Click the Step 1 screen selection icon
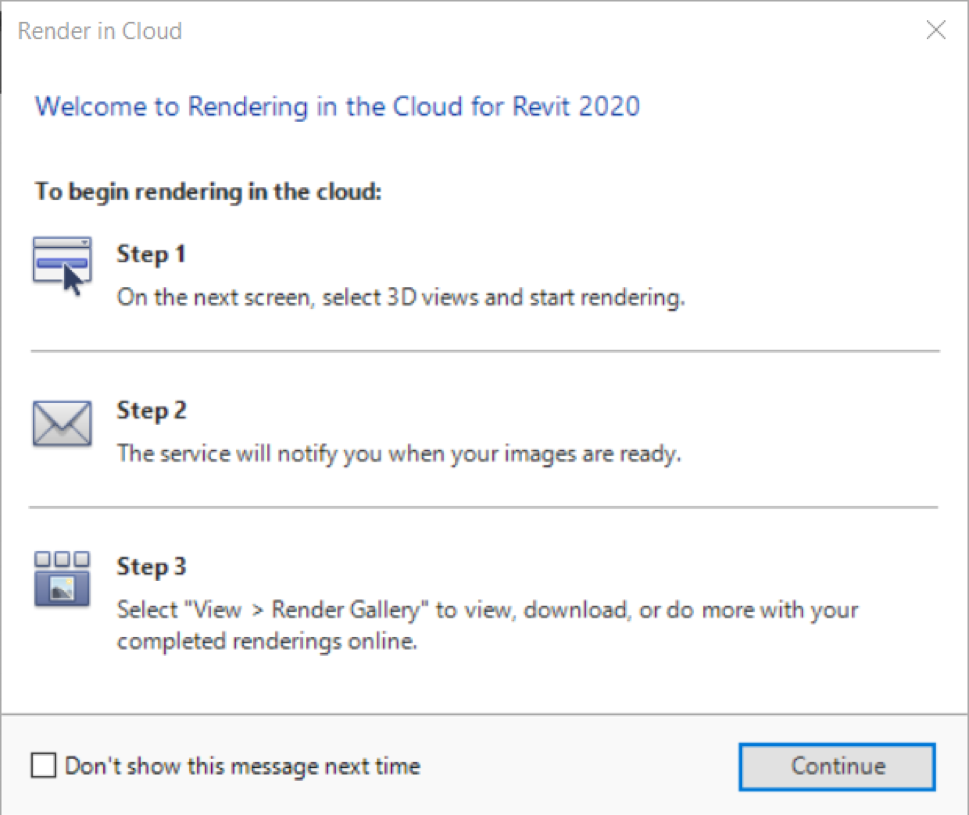Image resolution: width=969 pixels, height=815 pixels. [62, 266]
